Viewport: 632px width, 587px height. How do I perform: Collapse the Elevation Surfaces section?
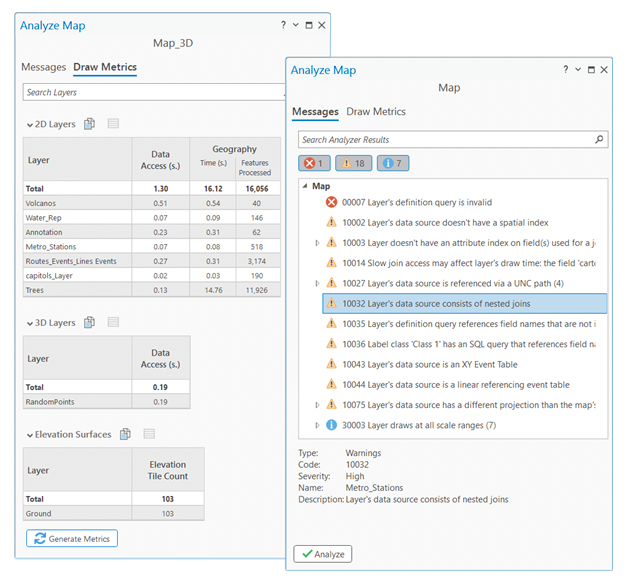(30, 435)
